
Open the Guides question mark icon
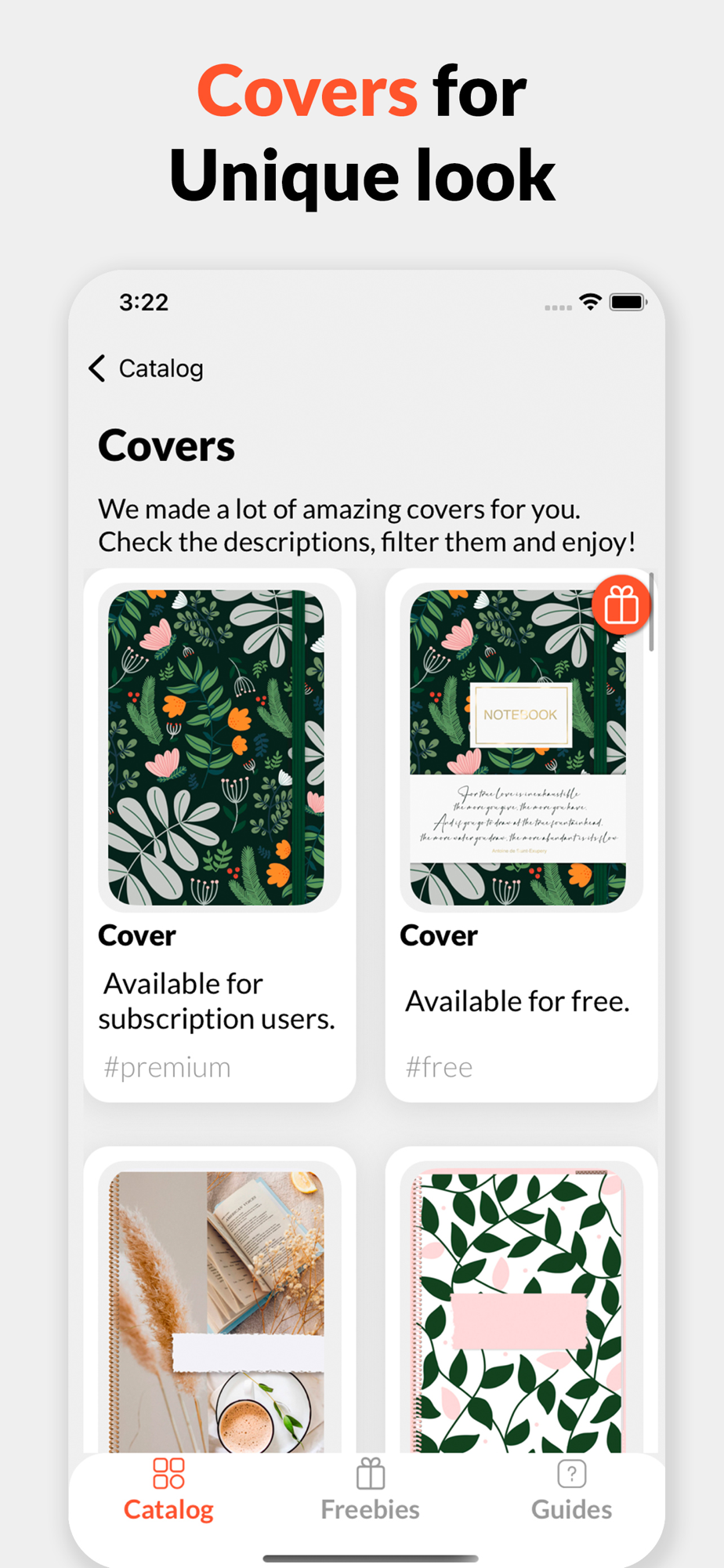[572, 1473]
